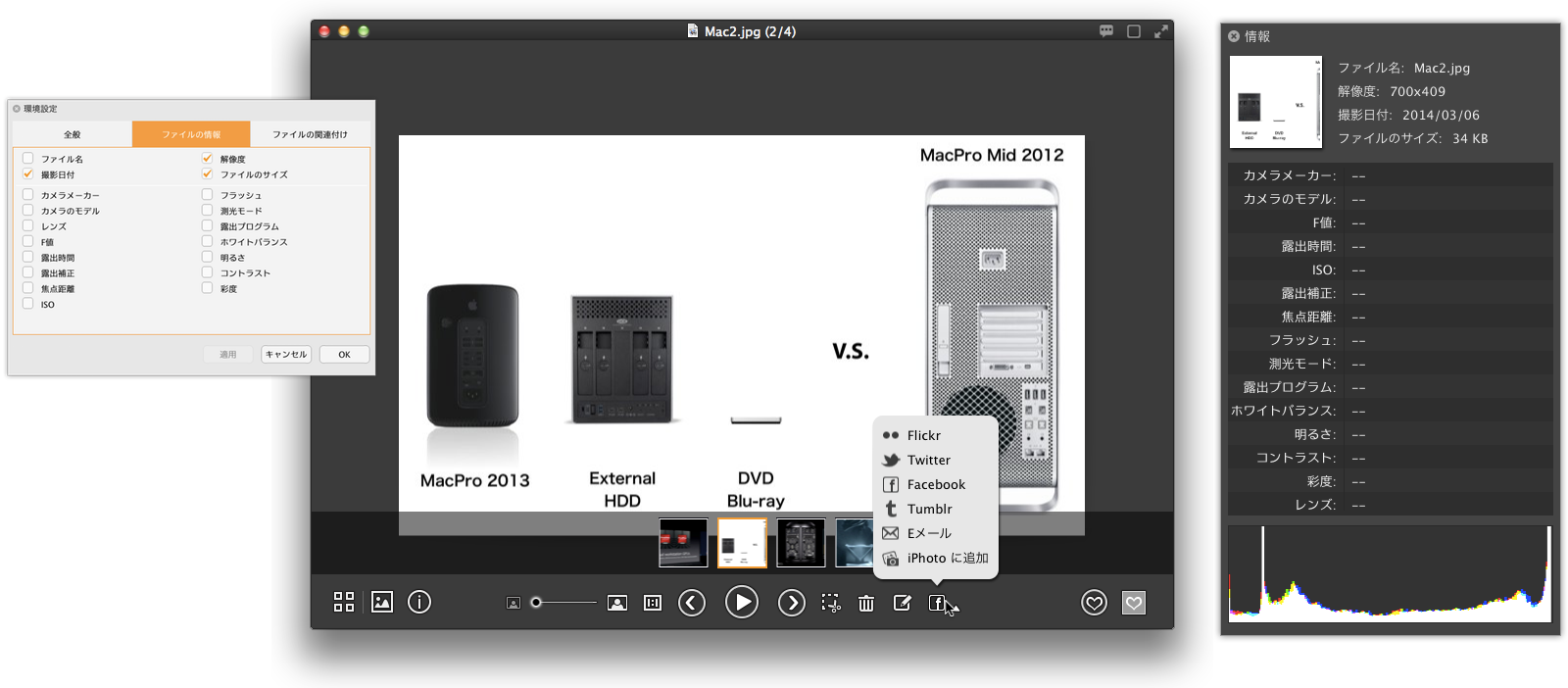This screenshot has width=1568, height=688.
Task: Open the 全般 tab in preferences
Action: (x=73, y=134)
